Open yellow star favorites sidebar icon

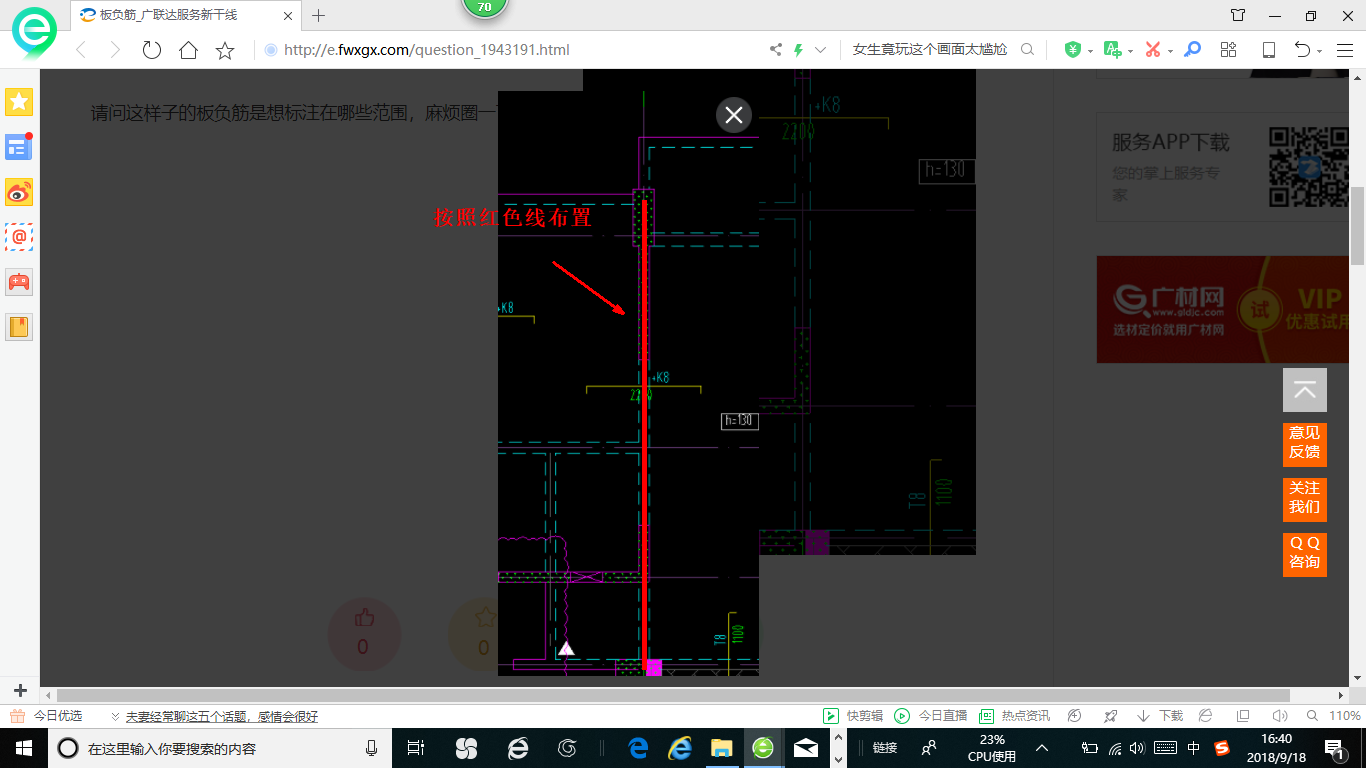(19, 102)
